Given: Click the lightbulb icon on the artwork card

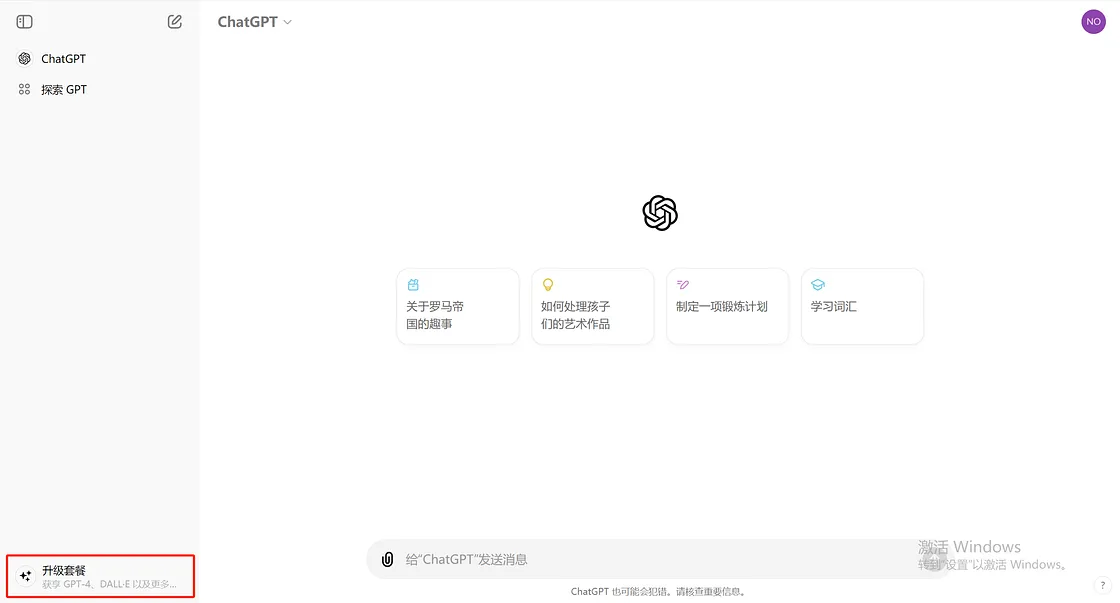Looking at the screenshot, I should coord(548,284).
